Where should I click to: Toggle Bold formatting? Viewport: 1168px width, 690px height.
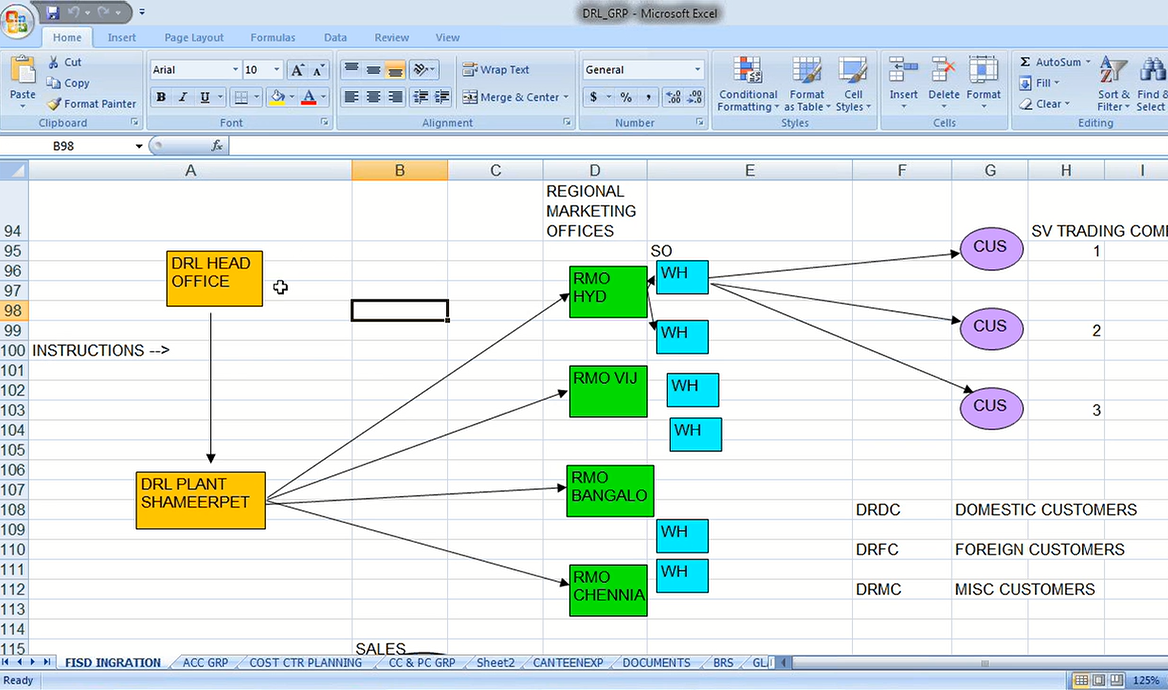point(161,97)
